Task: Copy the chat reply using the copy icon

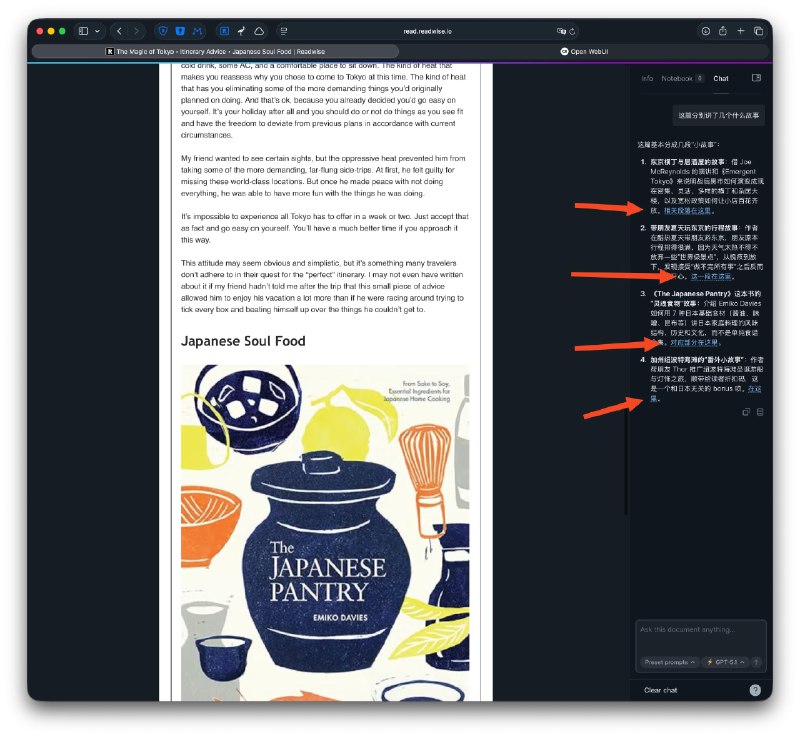Action: pos(744,412)
